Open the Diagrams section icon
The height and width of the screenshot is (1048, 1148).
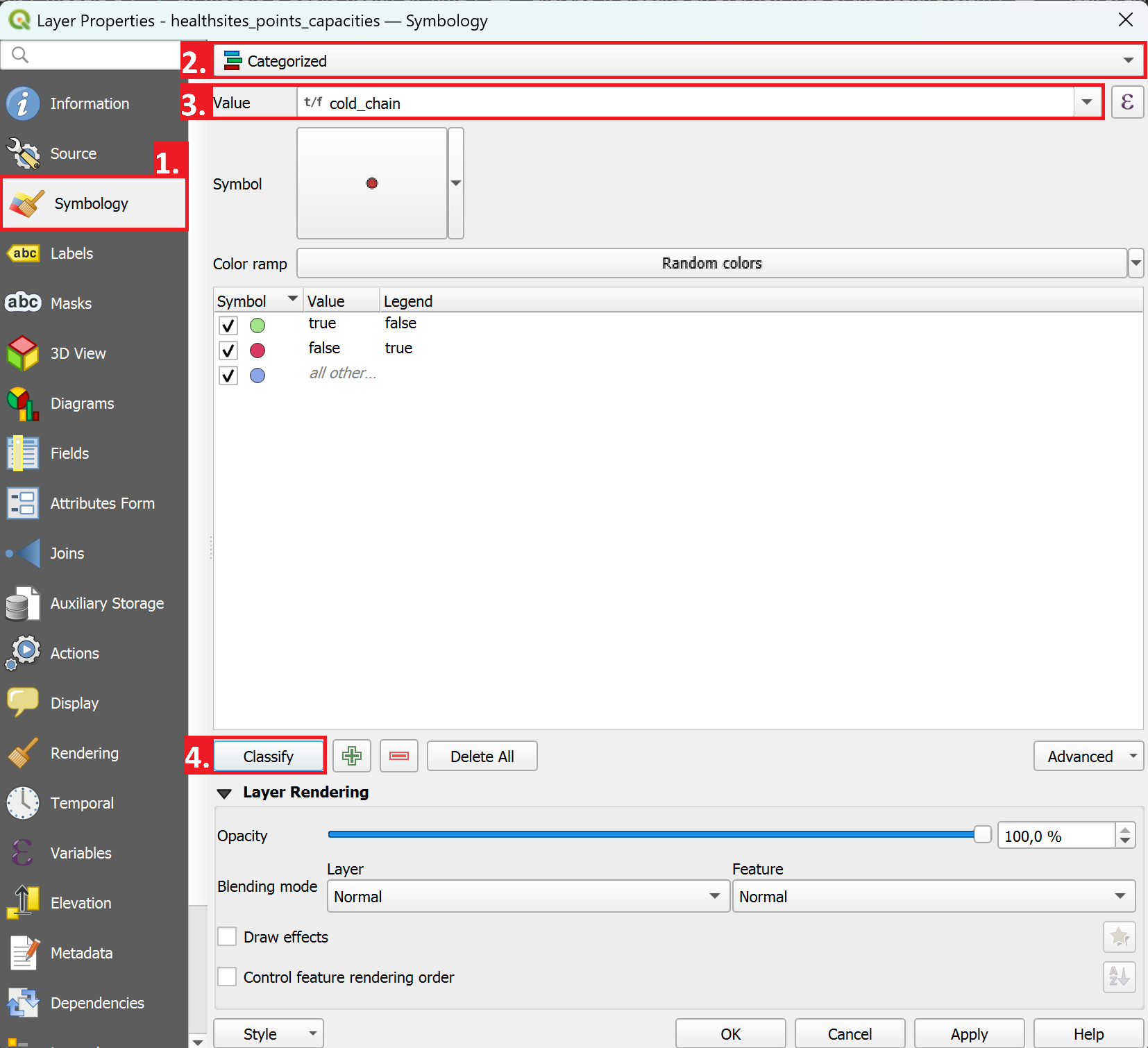tap(23, 403)
